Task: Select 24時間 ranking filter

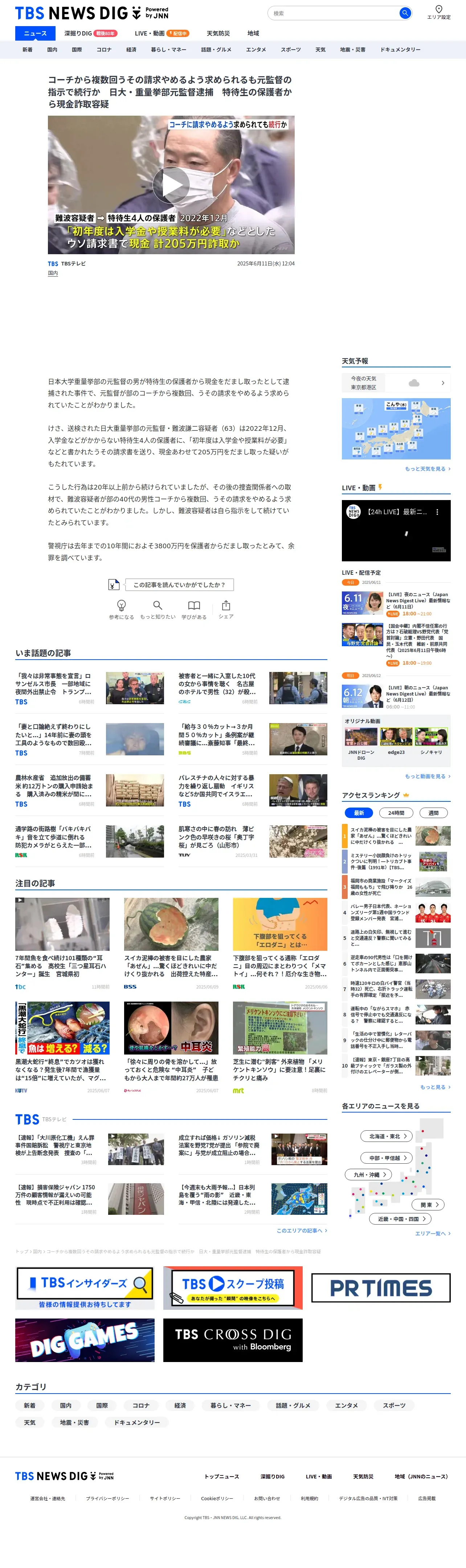Action: 396,813
